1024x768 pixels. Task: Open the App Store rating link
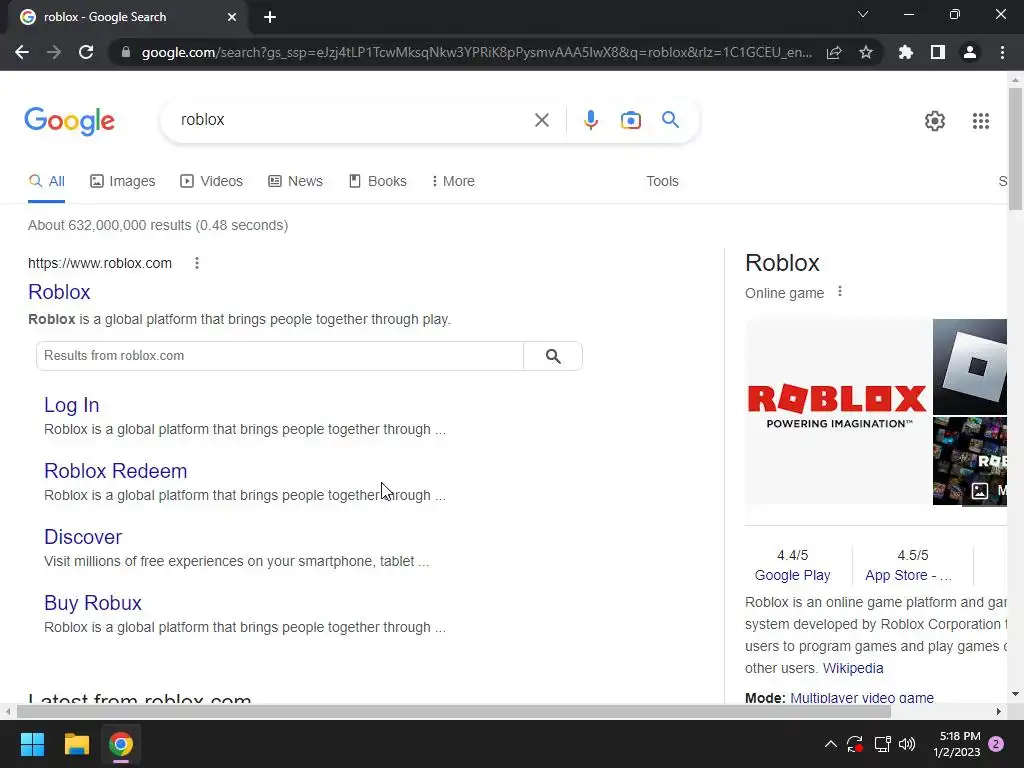(x=908, y=575)
